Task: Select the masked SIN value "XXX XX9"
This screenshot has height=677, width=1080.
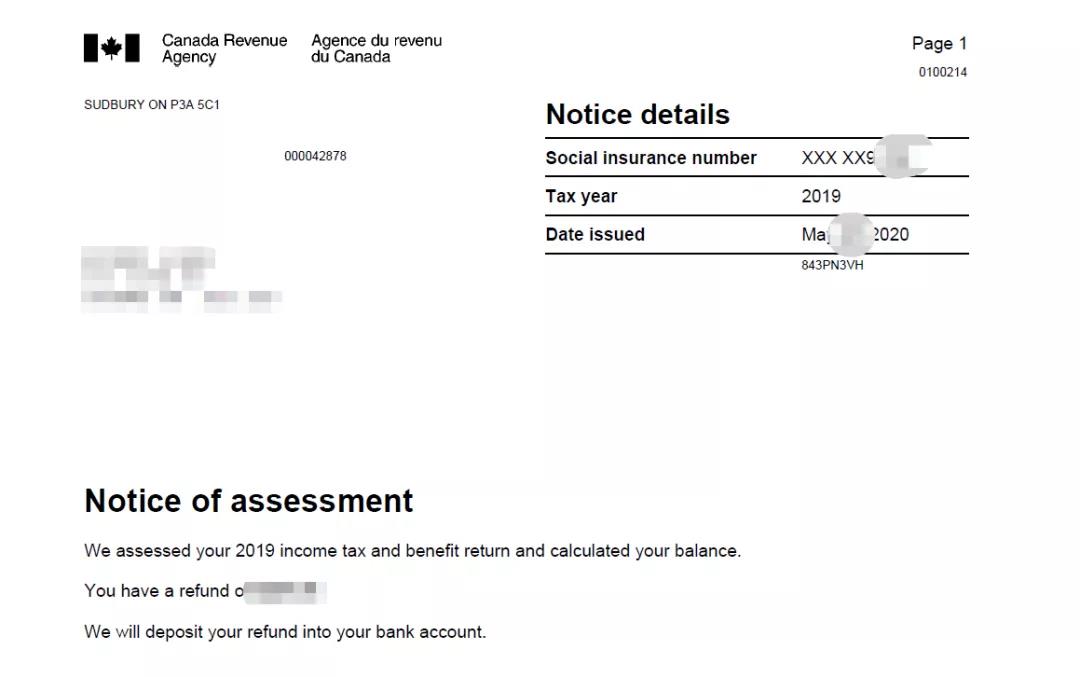Action: 838,158
